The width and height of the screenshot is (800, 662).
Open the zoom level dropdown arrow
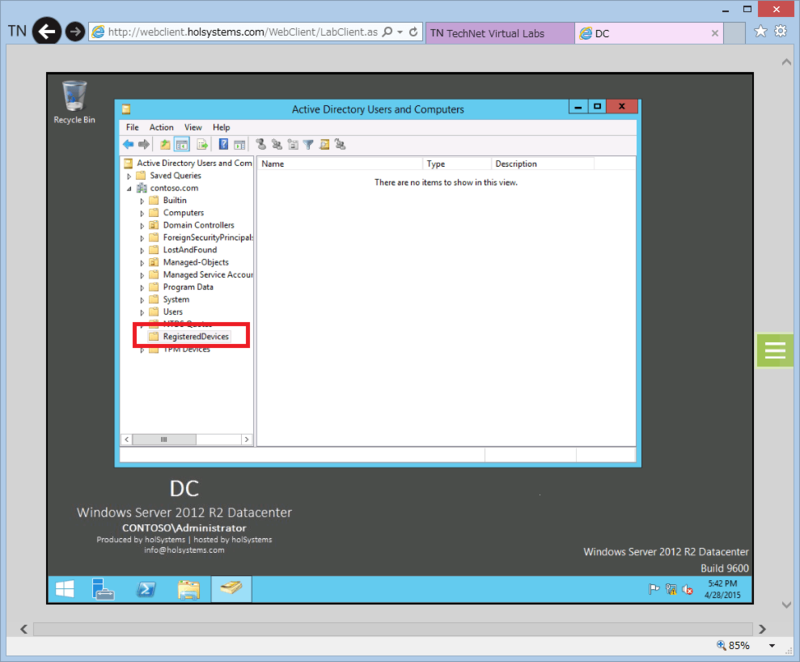[772, 646]
